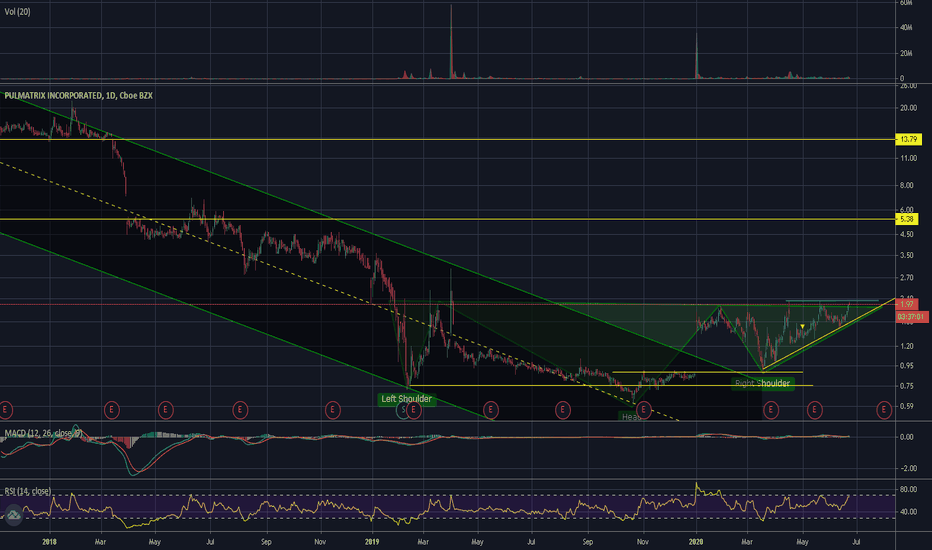This screenshot has width=932, height=550.
Task: Click the TradingView logo badge beside the RSI pane
Action: pos(13,515)
